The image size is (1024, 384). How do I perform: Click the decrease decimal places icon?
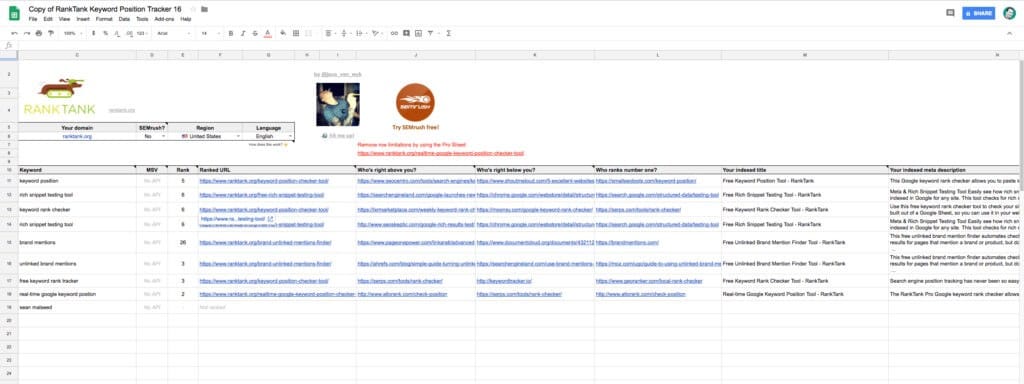point(117,33)
